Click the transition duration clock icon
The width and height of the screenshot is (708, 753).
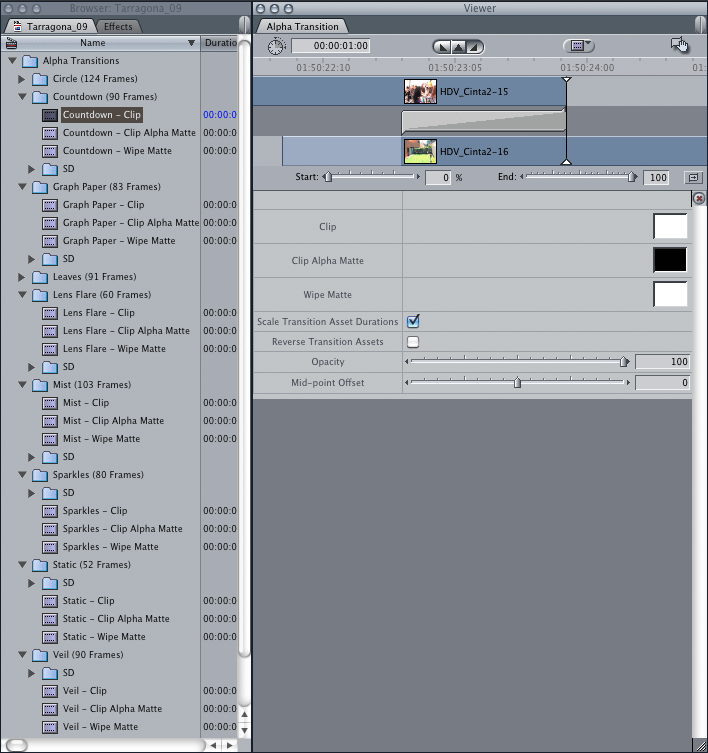point(277,46)
